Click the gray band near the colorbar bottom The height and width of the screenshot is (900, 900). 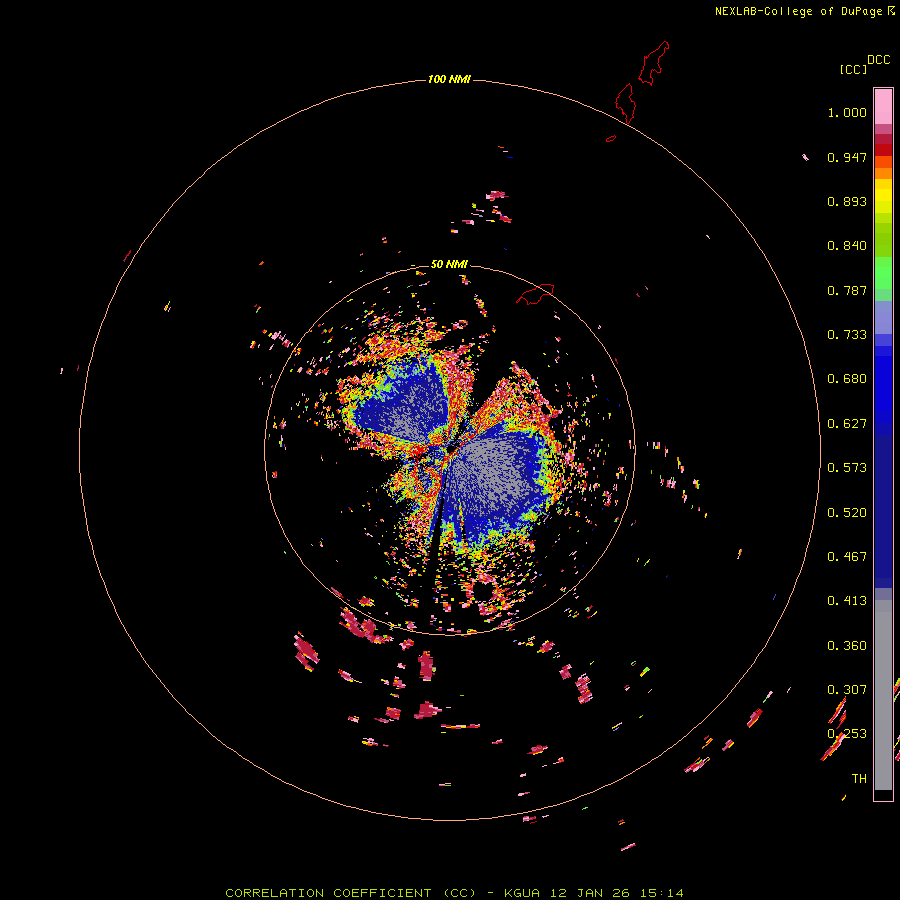[883, 695]
